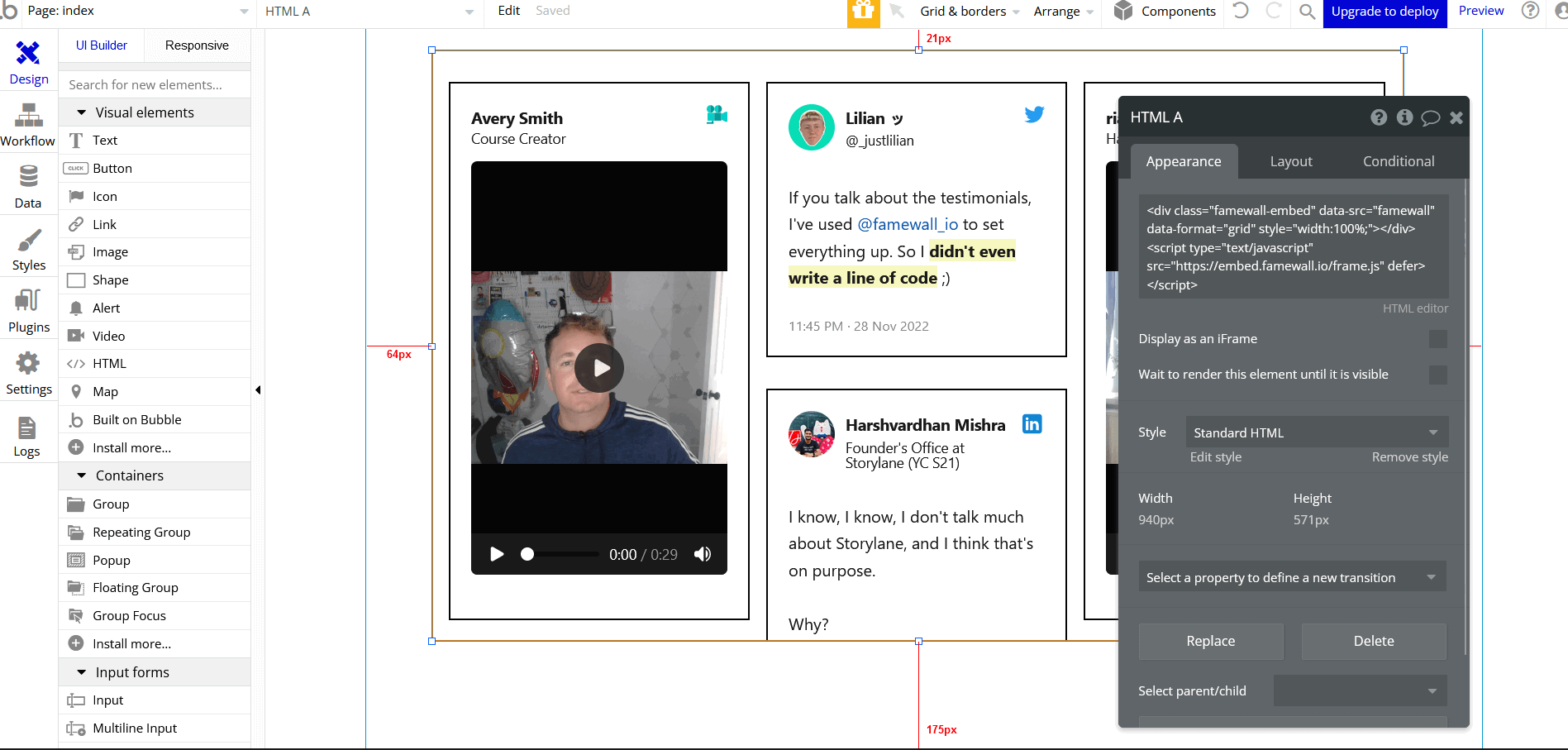Click the Delete button

click(x=1373, y=641)
